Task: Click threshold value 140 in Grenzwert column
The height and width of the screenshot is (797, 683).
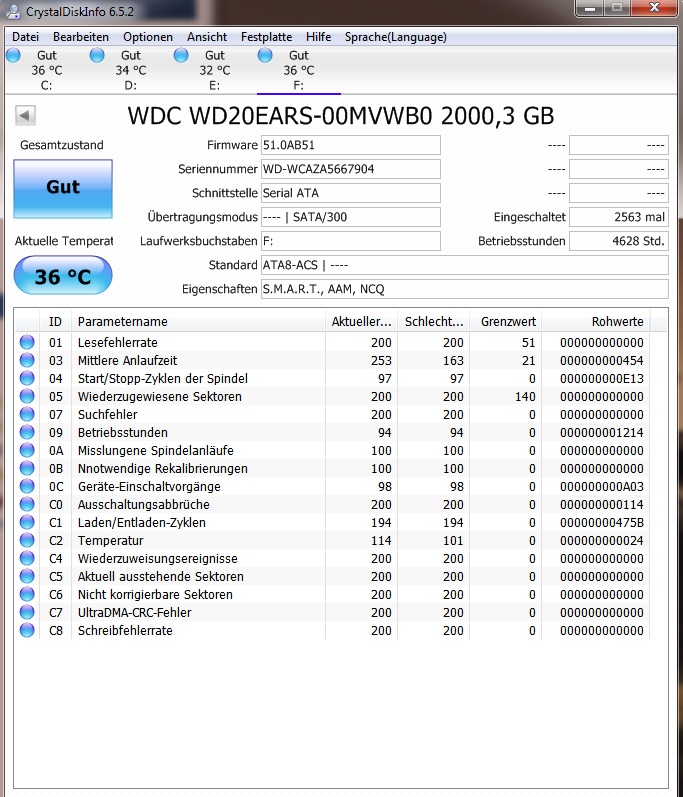Action: coord(525,396)
